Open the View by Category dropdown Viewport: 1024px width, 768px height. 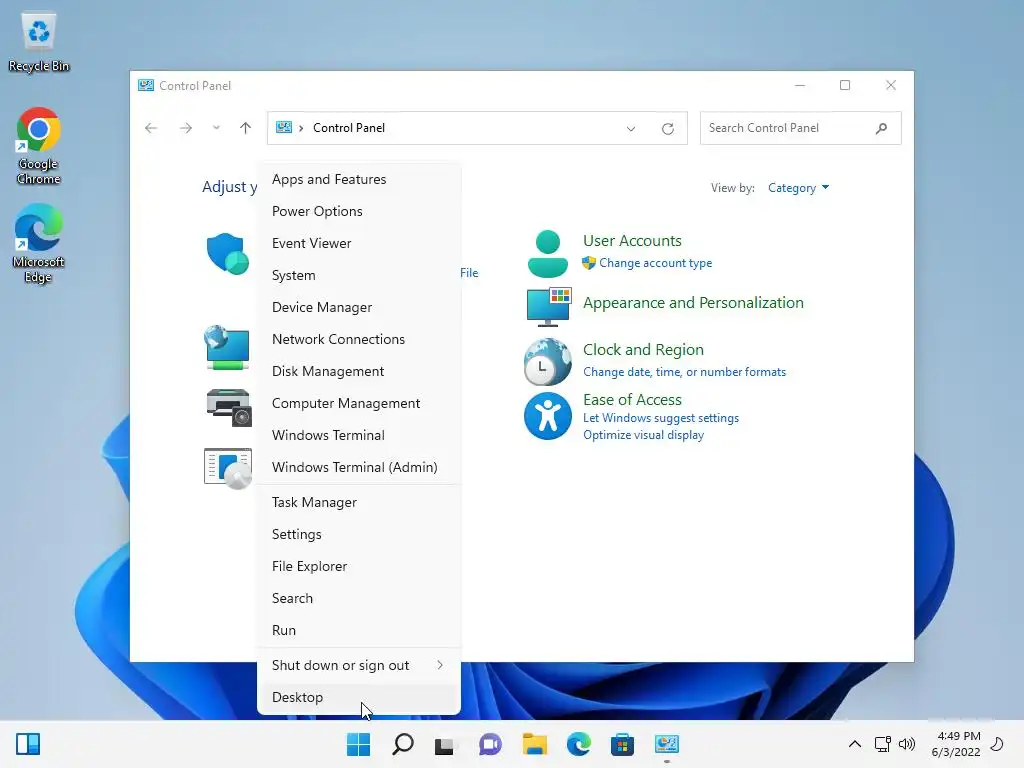(798, 188)
